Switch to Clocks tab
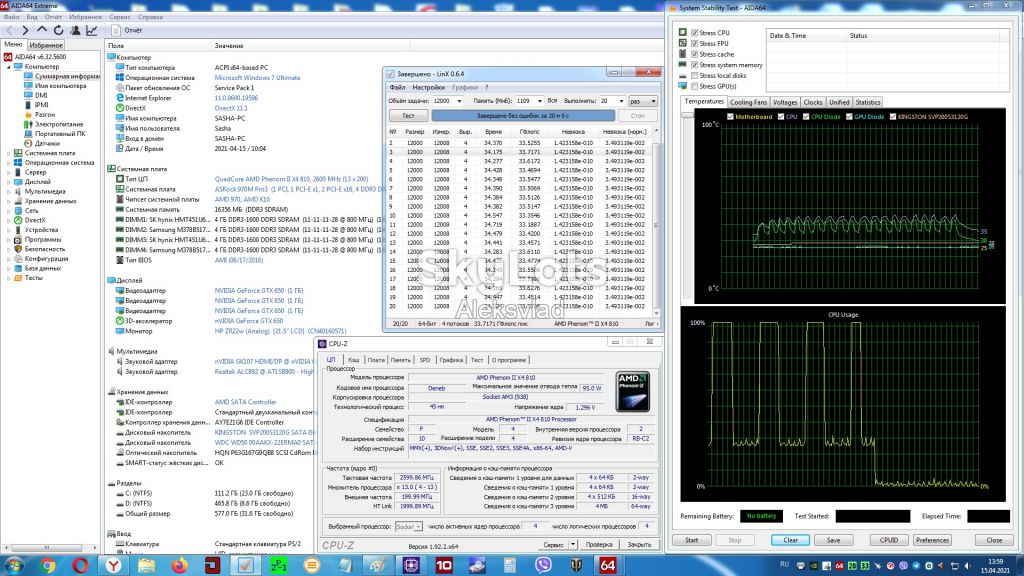Image resolution: width=1024 pixels, height=576 pixels. tap(813, 103)
